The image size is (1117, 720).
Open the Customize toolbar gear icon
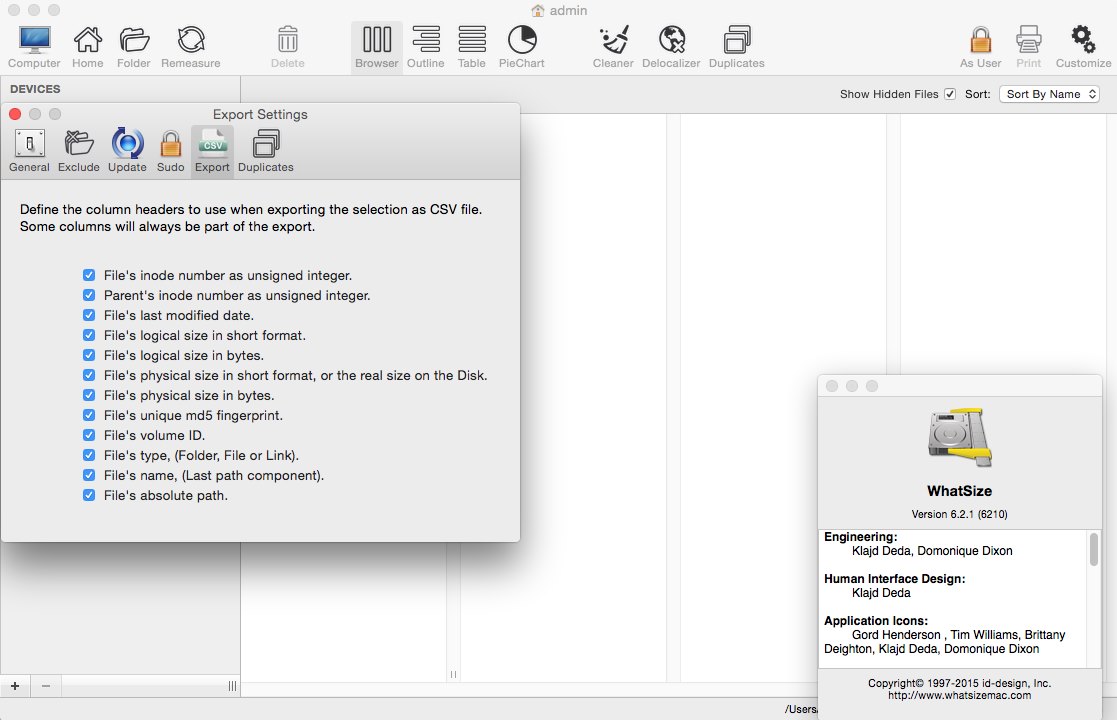pyautogui.click(x=1083, y=47)
